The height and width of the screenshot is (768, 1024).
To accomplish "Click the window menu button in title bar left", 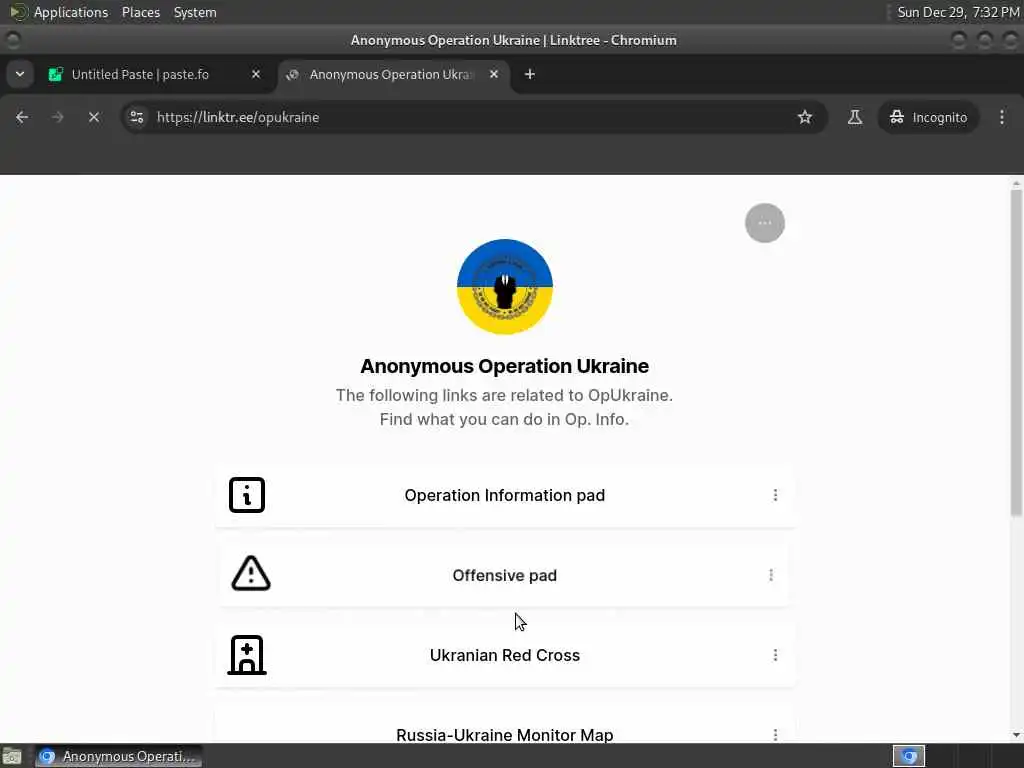I will (12, 40).
